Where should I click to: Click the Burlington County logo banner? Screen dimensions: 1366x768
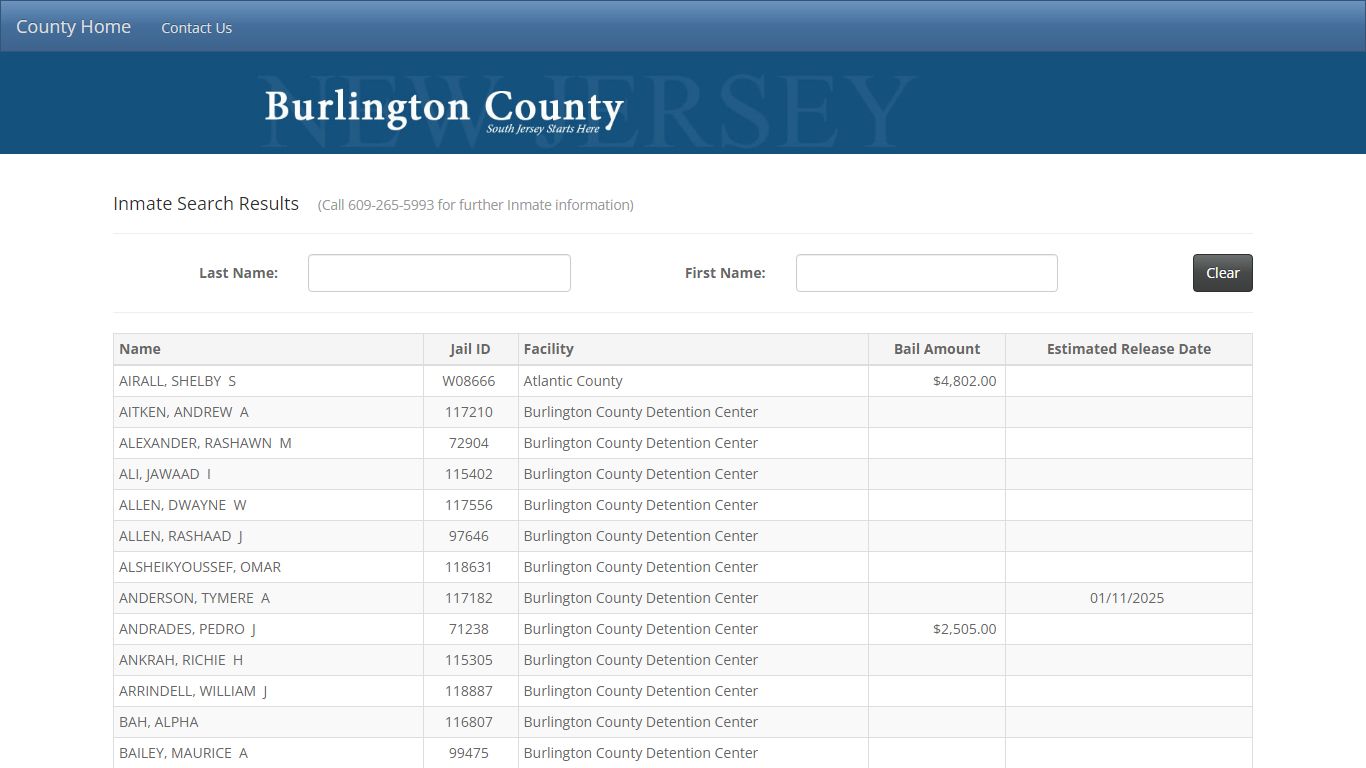444,110
